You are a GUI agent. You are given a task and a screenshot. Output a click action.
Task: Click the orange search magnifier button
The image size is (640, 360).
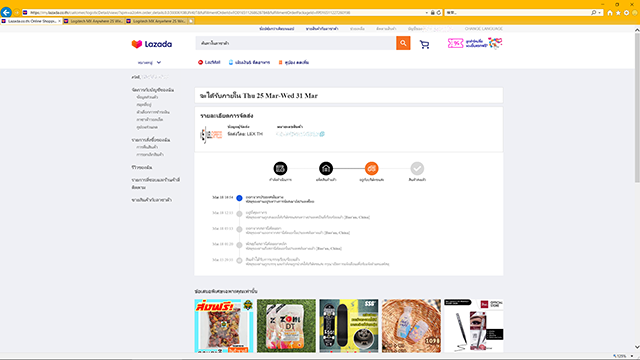(403, 43)
